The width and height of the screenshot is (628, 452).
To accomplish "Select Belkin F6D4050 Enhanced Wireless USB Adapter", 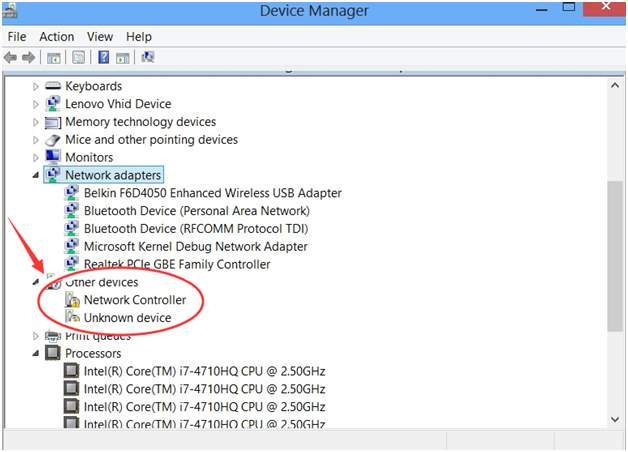I will point(212,193).
